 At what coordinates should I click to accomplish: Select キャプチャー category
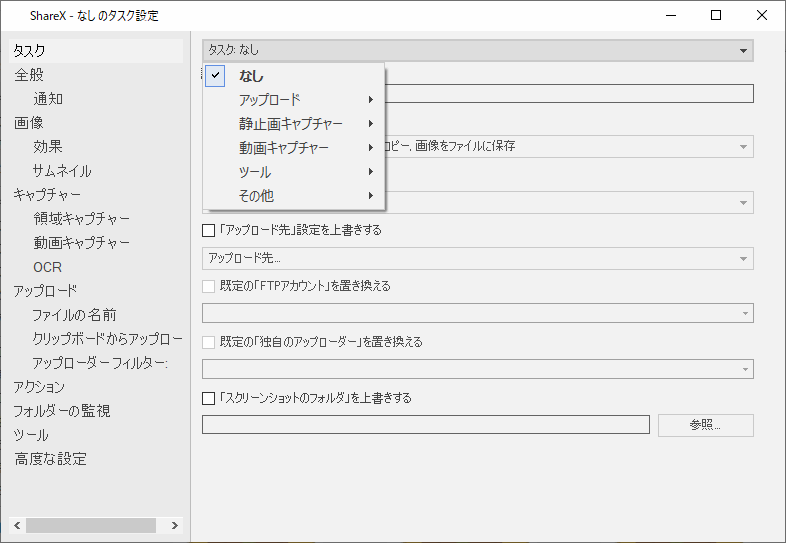47,195
